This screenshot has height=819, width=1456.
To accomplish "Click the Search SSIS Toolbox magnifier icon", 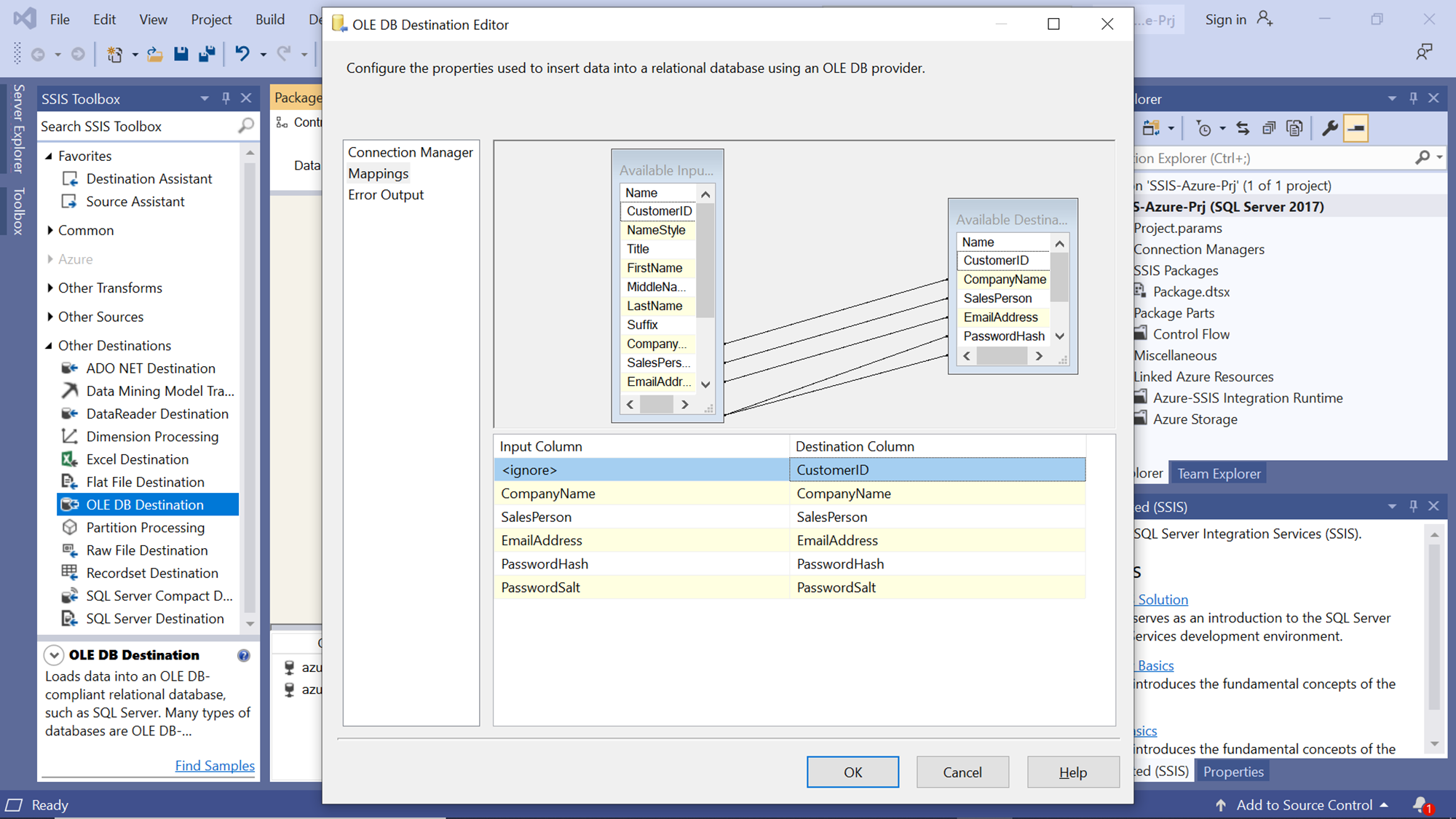I will [x=246, y=126].
